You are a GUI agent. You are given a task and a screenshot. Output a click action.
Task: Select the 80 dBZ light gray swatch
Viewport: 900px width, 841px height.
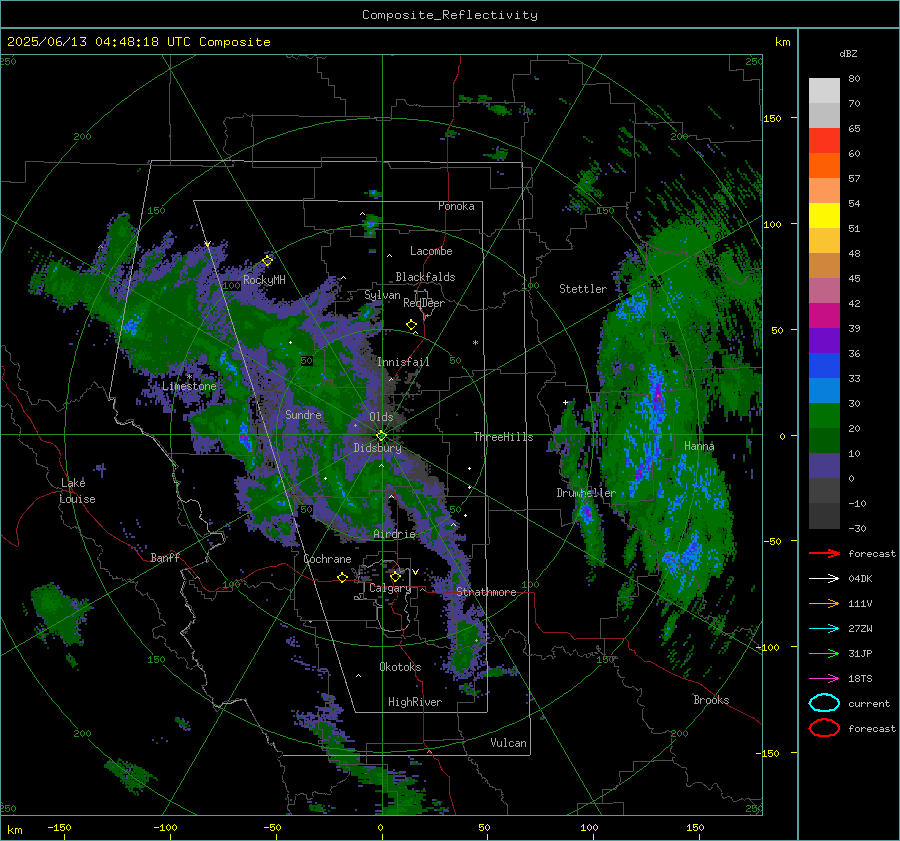pyautogui.click(x=824, y=90)
